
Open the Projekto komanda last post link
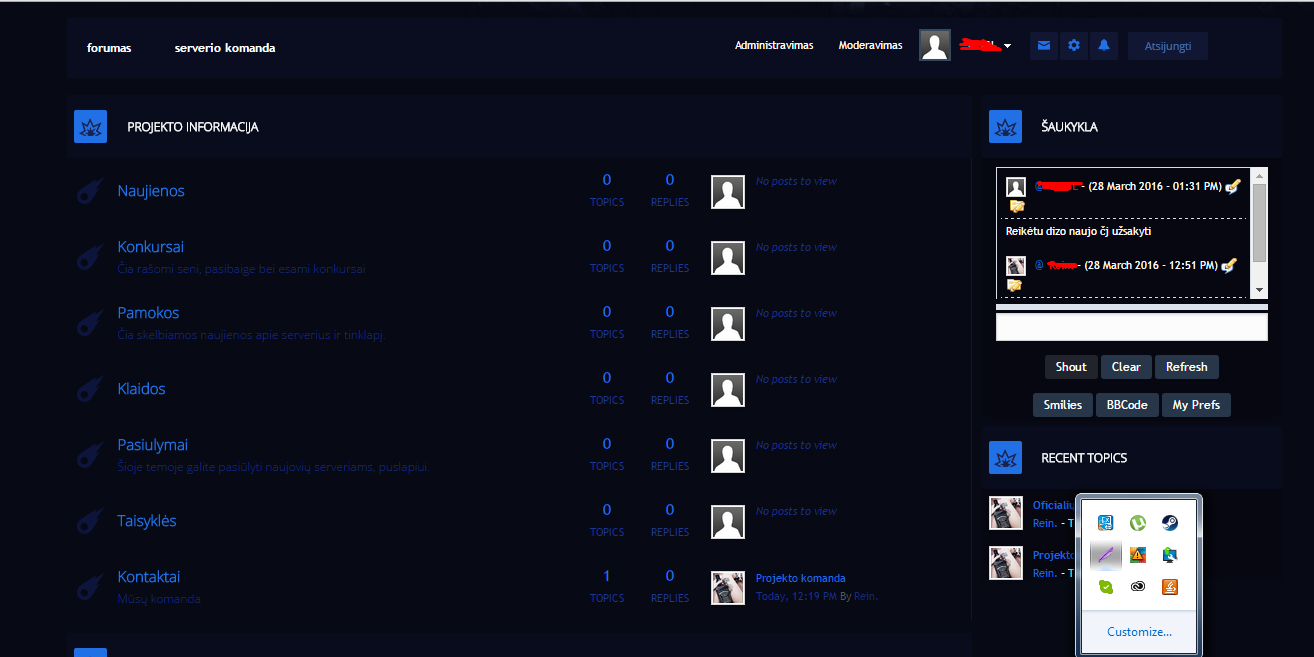tap(800, 578)
